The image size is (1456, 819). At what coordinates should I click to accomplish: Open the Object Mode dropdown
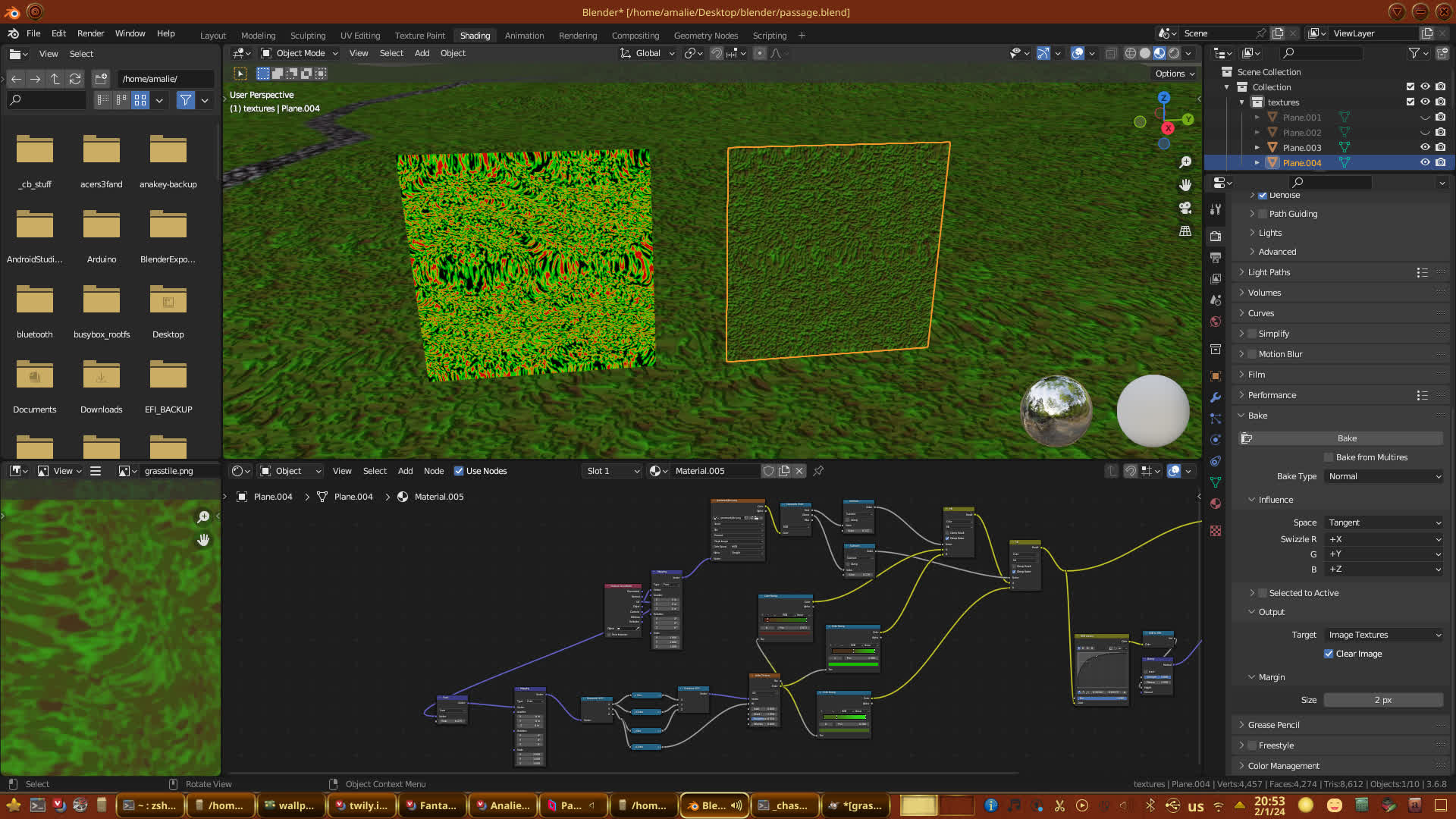pyautogui.click(x=300, y=53)
